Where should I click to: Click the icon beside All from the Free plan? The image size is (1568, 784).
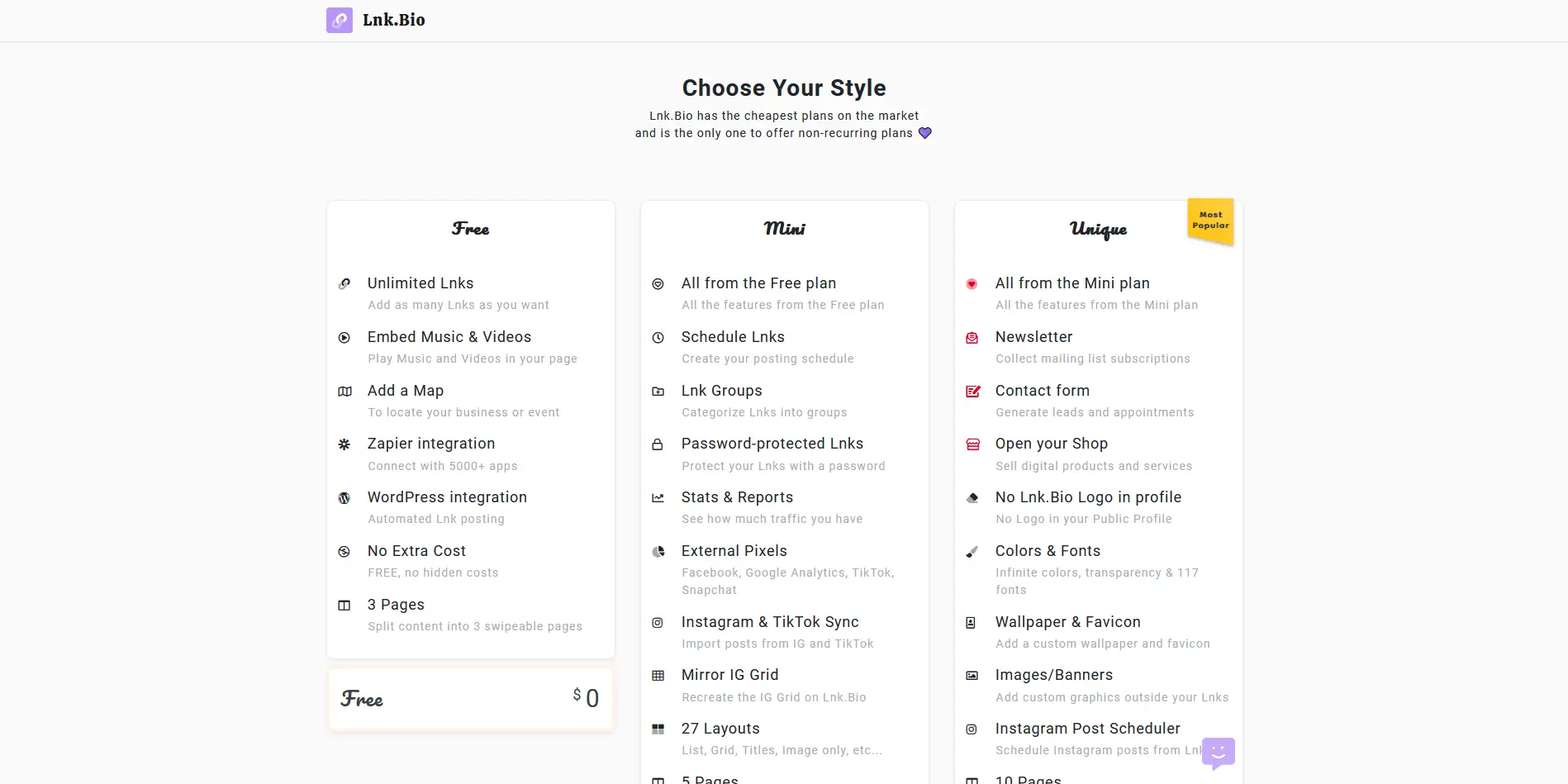pos(658,284)
